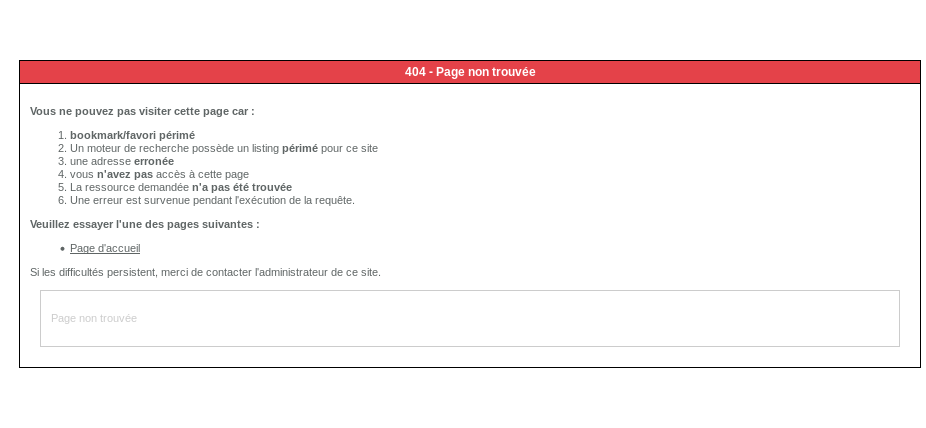Open the Page d'accueil link

[105, 248]
